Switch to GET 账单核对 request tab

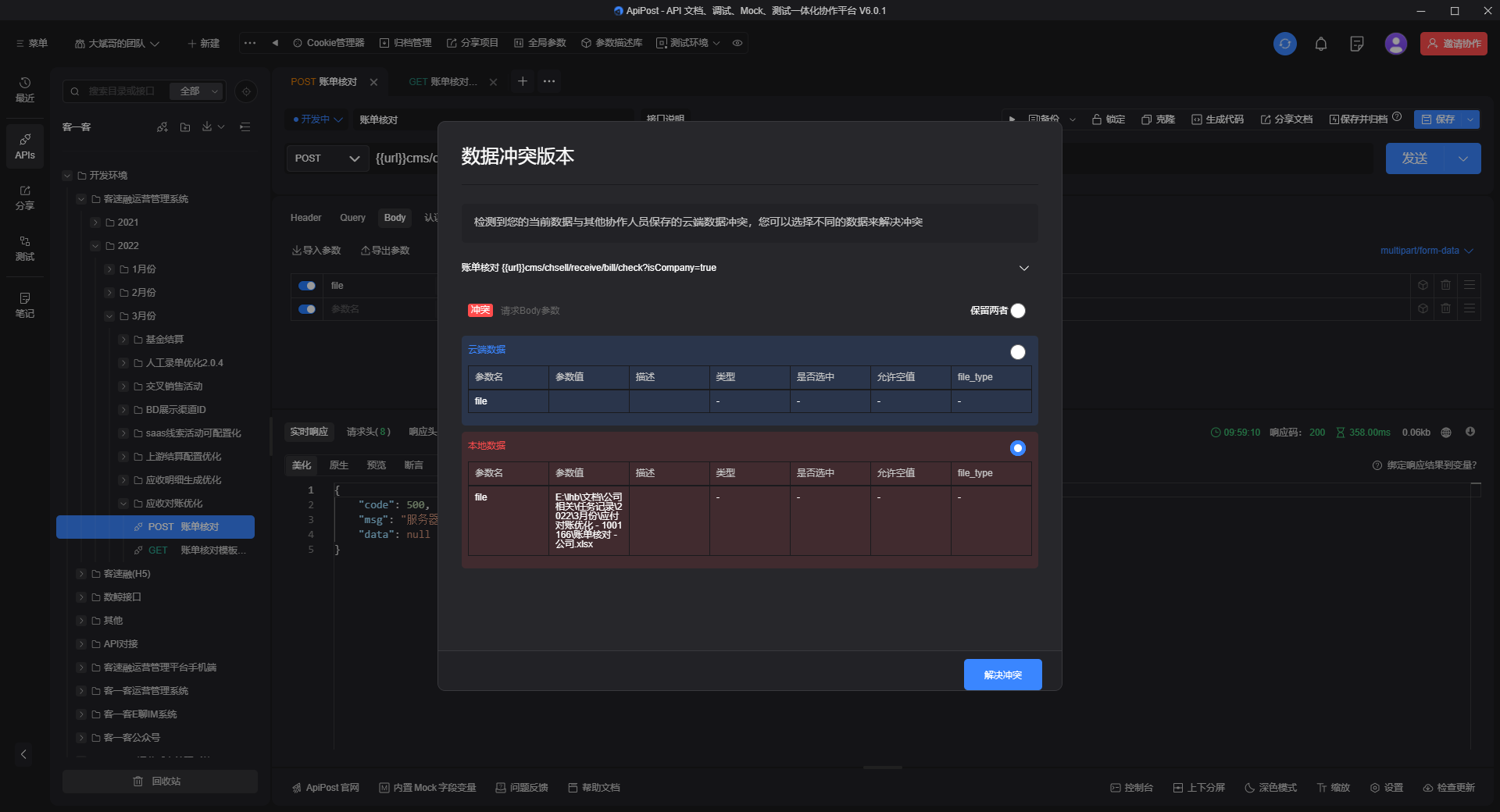pyautogui.click(x=443, y=82)
